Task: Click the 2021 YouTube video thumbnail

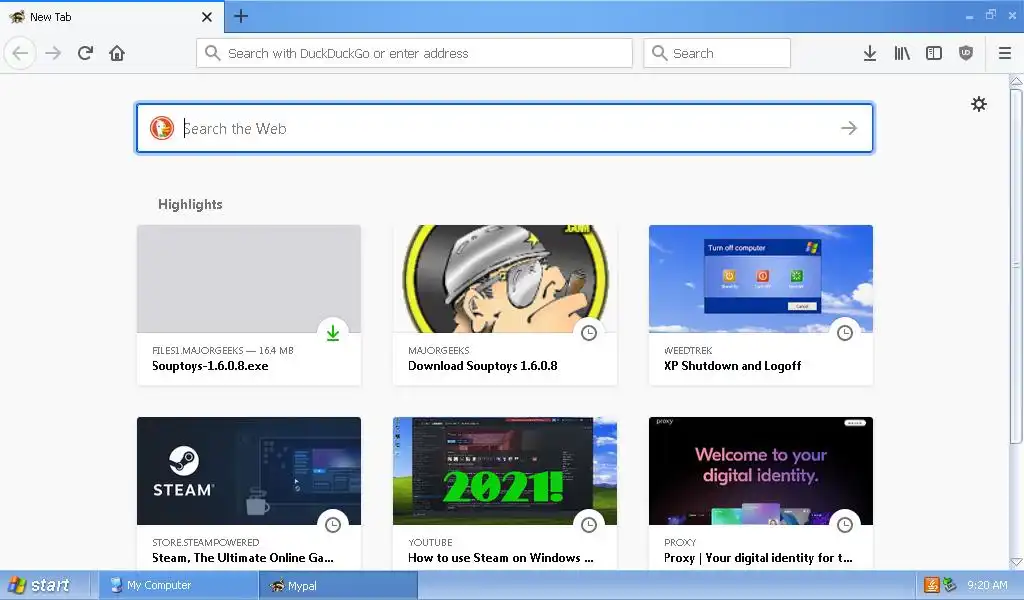Action: tap(505, 471)
